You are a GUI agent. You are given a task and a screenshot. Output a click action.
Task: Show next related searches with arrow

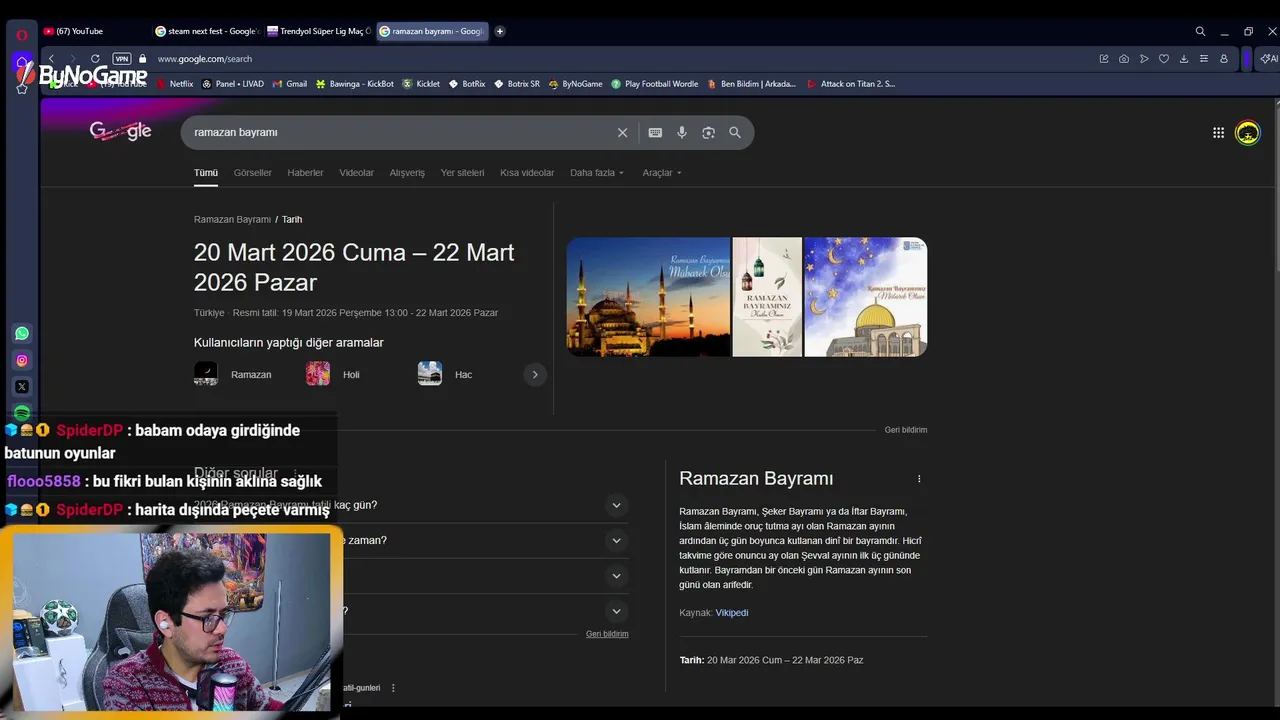click(x=535, y=375)
